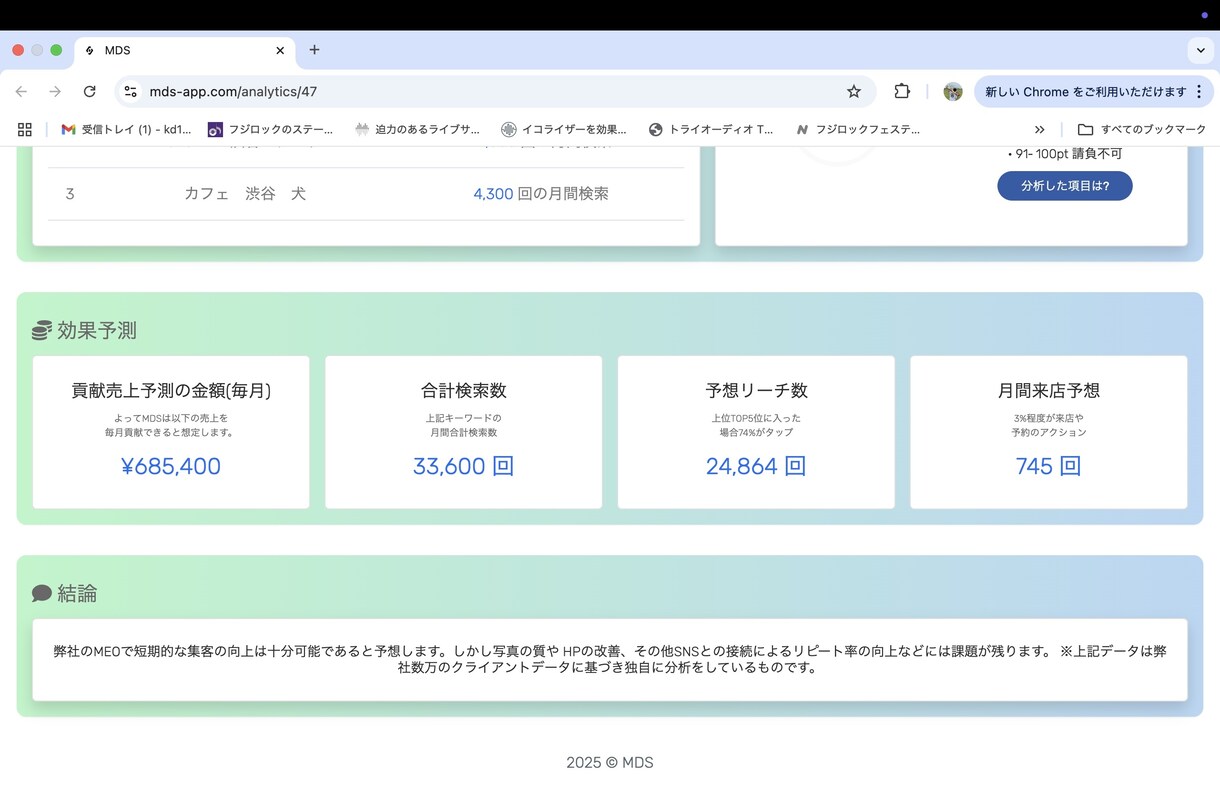Reload the MDS analytics page
The height and width of the screenshot is (793, 1220).
click(x=89, y=91)
